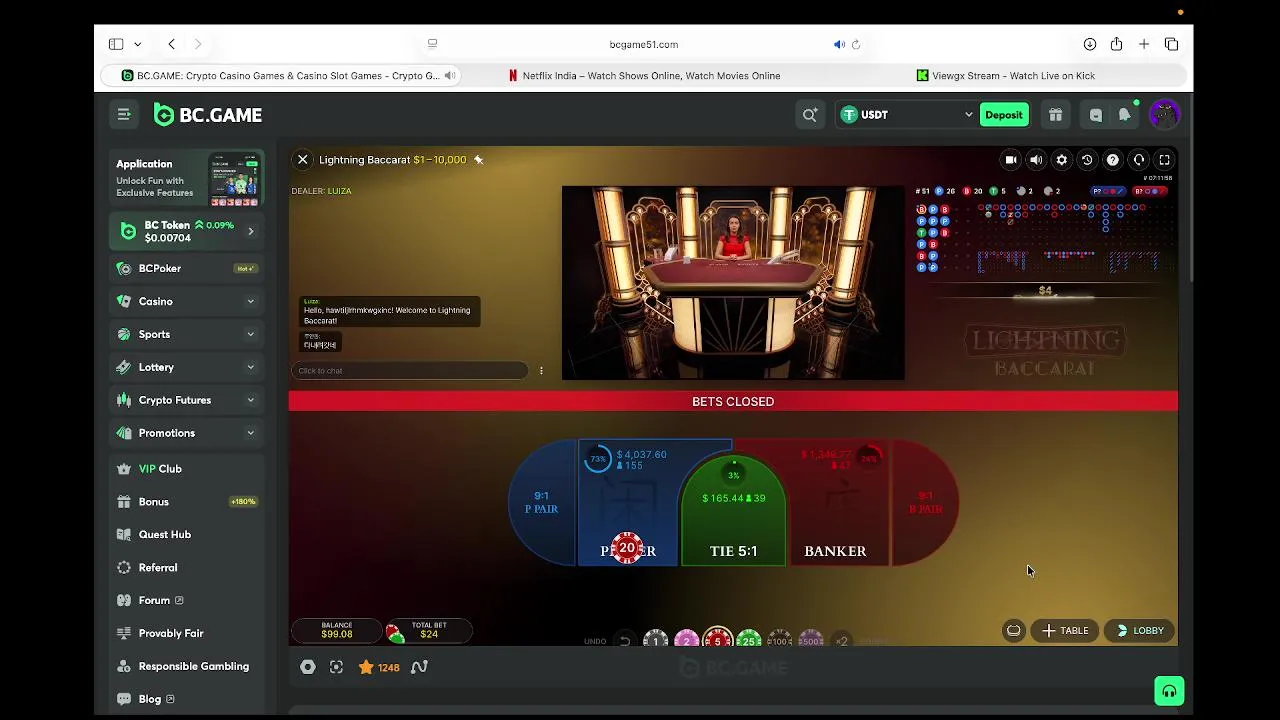Open Referral in sidebar
This screenshot has height=720, width=1280.
[x=187, y=568]
